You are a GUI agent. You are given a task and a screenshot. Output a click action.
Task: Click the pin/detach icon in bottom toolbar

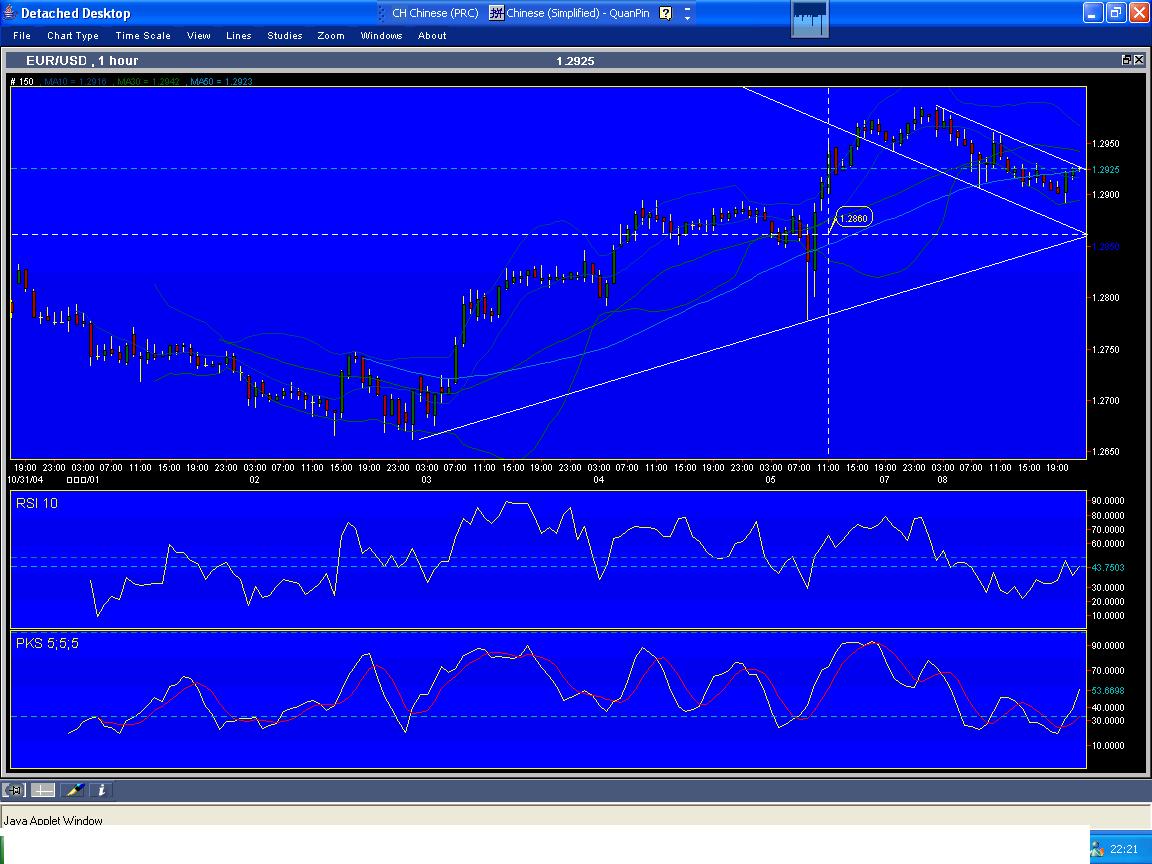14,790
